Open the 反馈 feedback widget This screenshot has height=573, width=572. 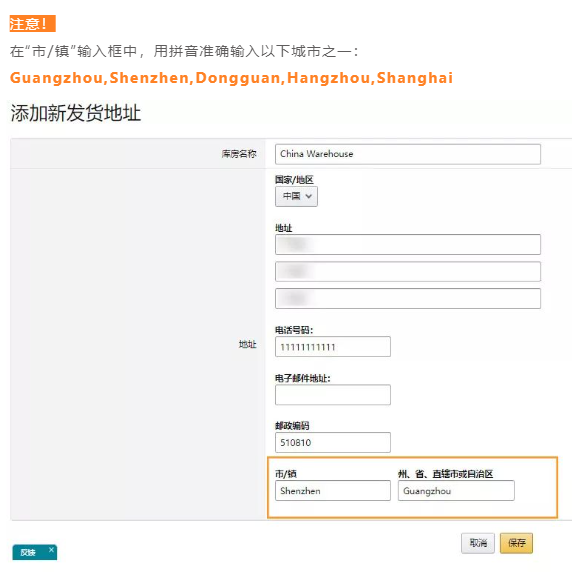tap(29, 553)
